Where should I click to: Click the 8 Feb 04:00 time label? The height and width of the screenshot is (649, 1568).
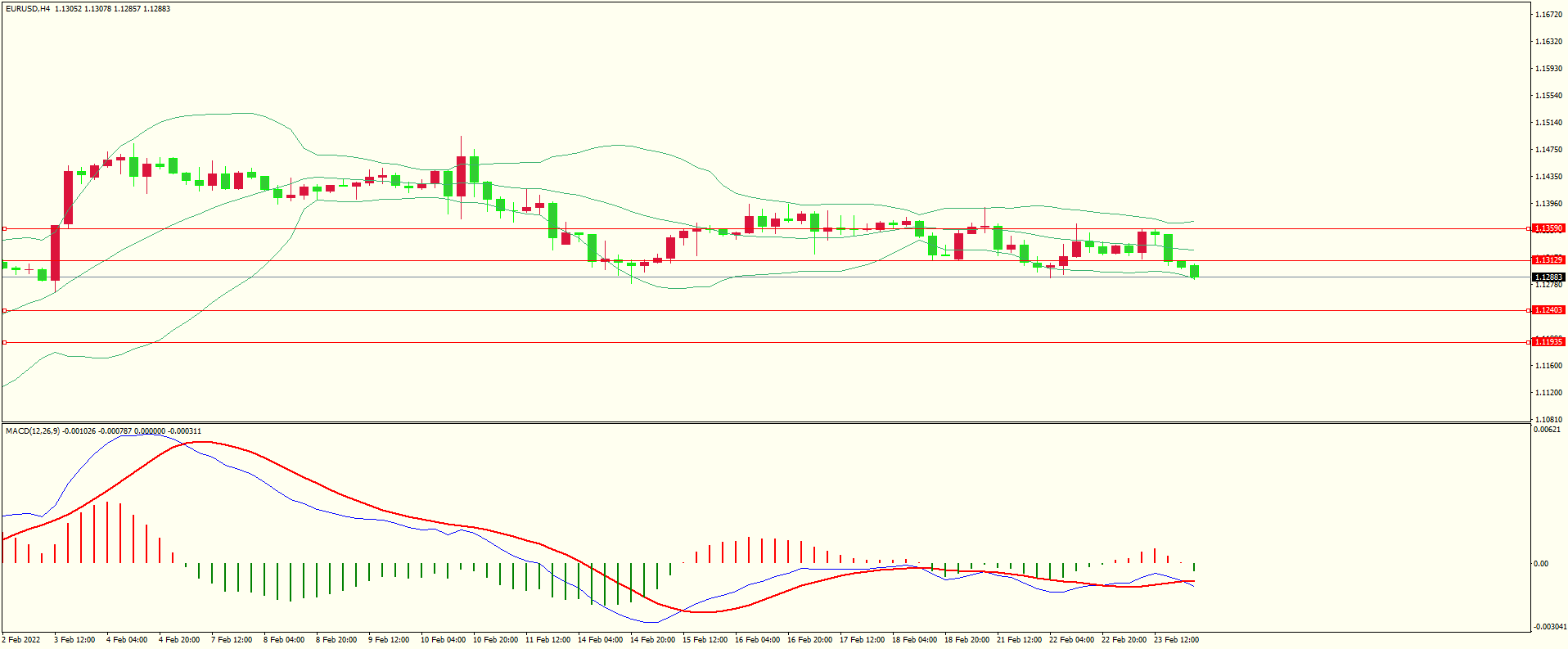click(x=284, y=640)
